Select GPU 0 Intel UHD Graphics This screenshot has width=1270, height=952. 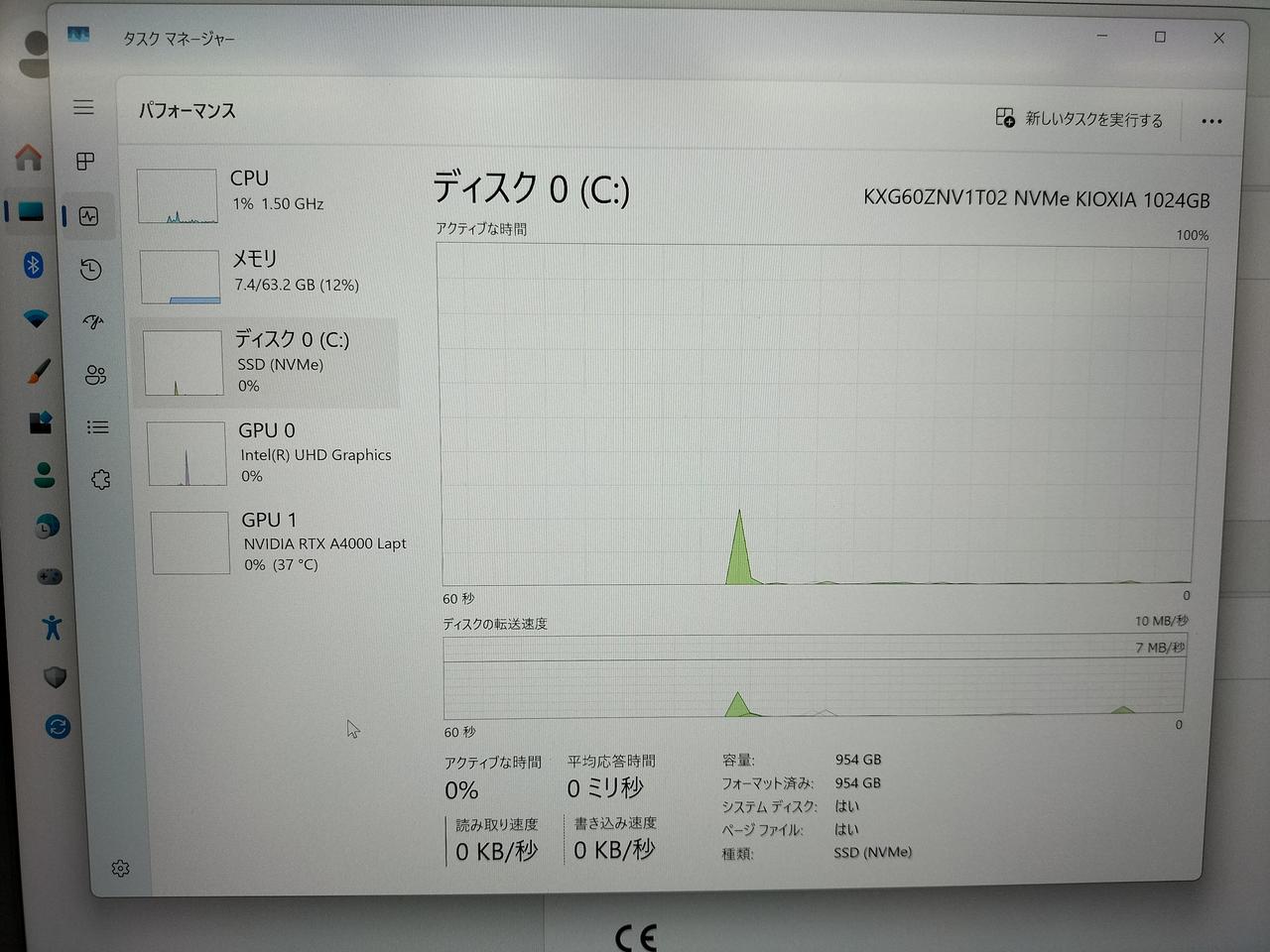(x=273, y=453)
